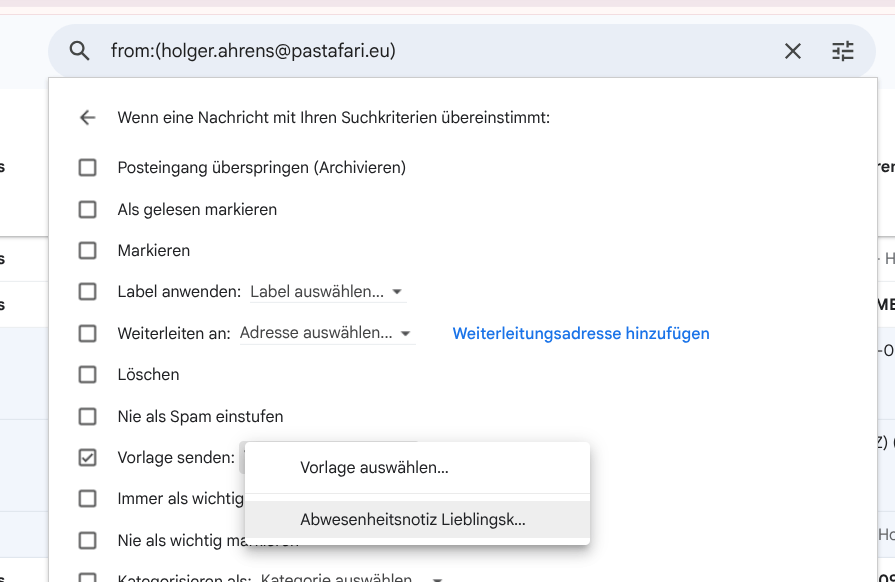This screenshot has height=582, width=895.
Task: Click Weiterleitungsadresse hinzufügen link
Action: pos(581,334)
